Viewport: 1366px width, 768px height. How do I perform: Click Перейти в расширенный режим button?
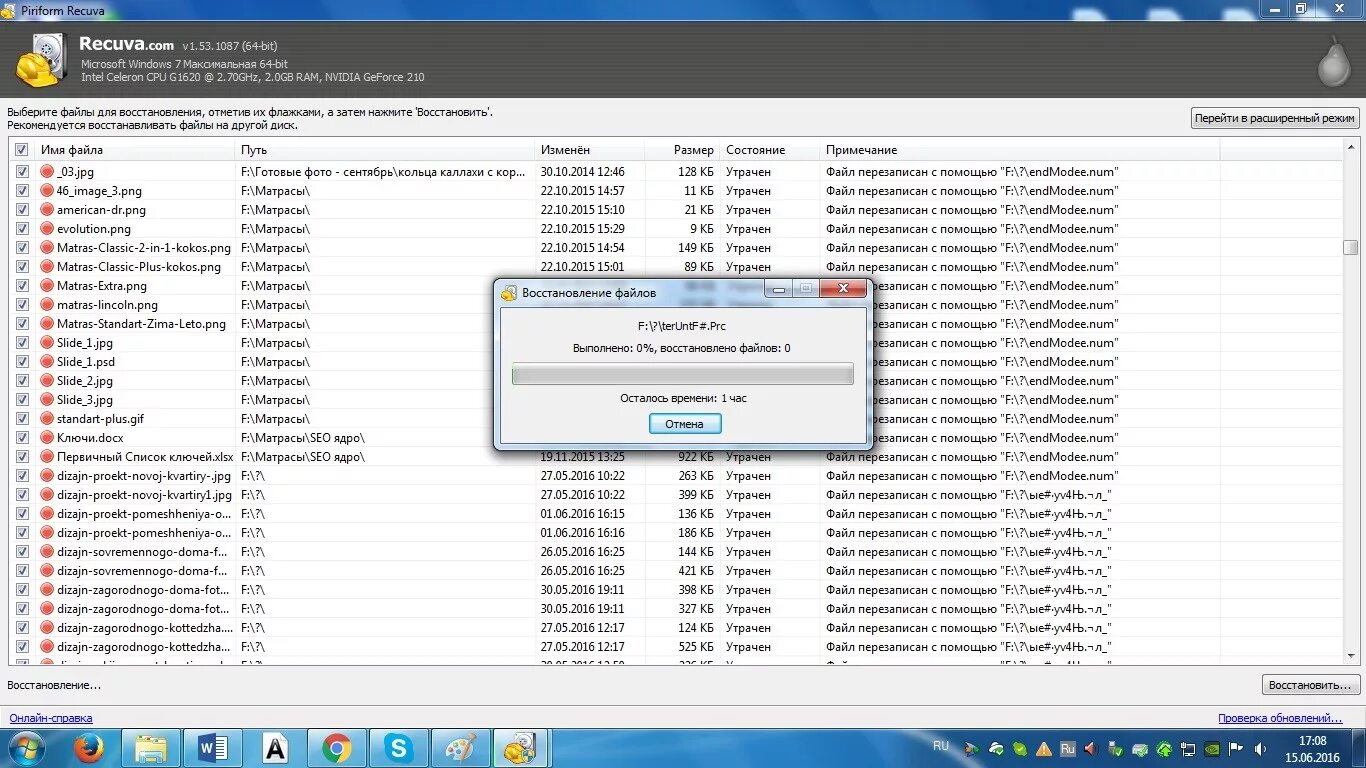(x=1275, y=118)
